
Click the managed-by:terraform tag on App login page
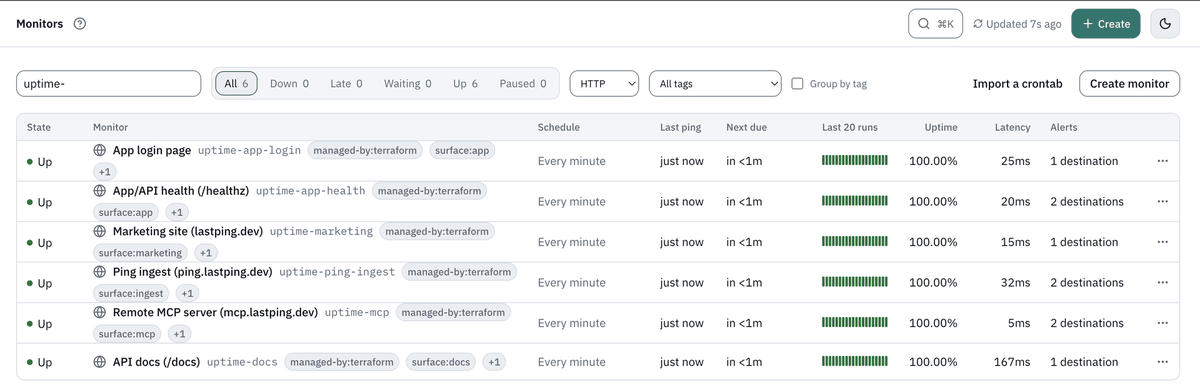(x=364, y=151)
